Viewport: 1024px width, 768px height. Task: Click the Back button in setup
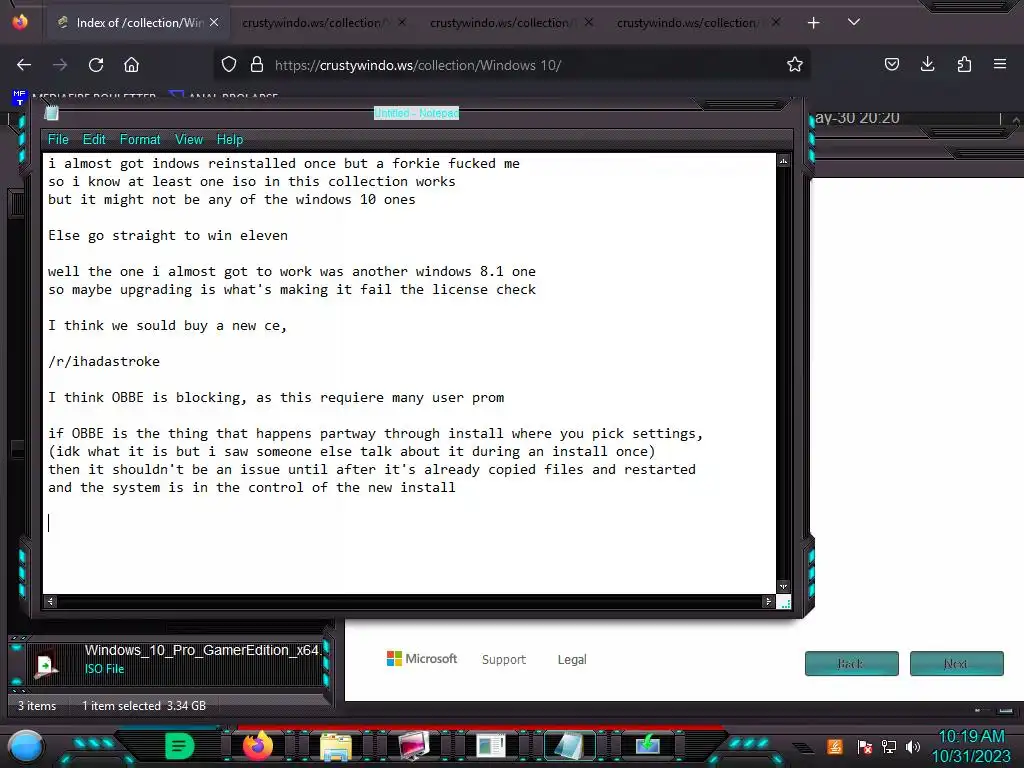(852, 664)
